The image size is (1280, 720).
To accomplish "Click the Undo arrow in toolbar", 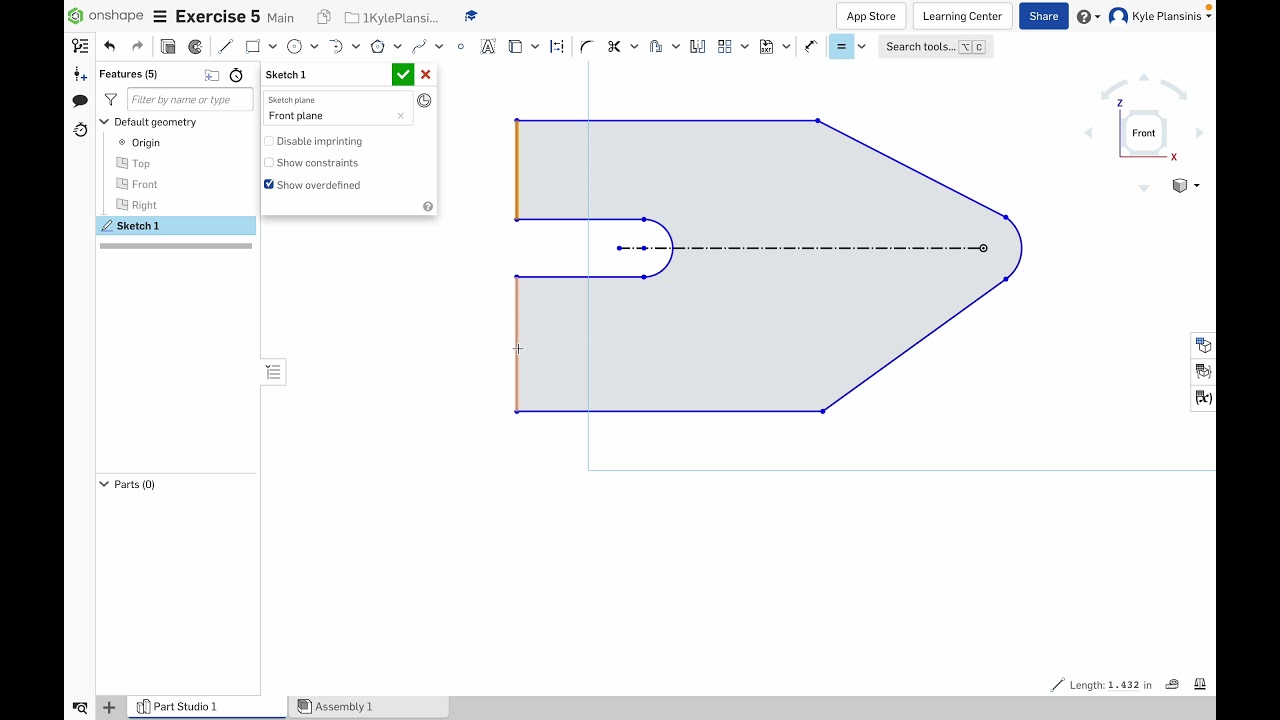I will 110,47.
